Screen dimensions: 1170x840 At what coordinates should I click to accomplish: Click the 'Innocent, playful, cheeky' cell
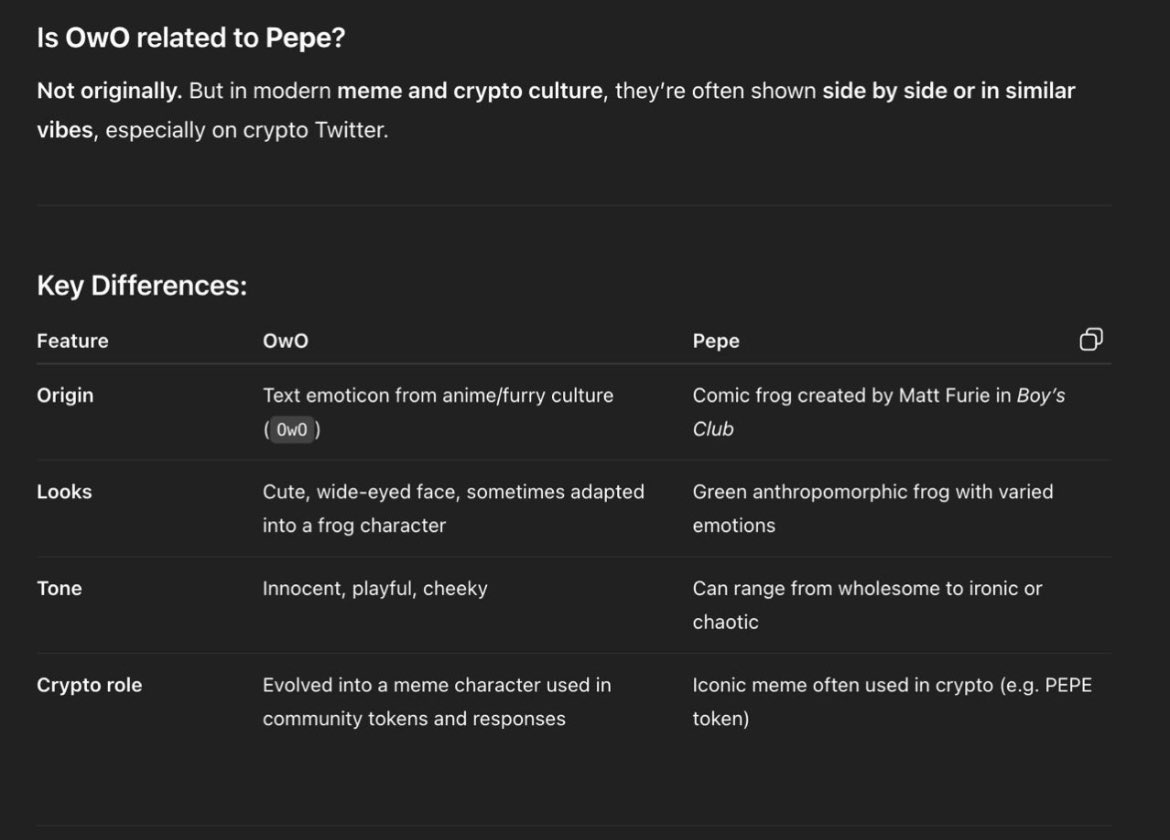point(375,589)
